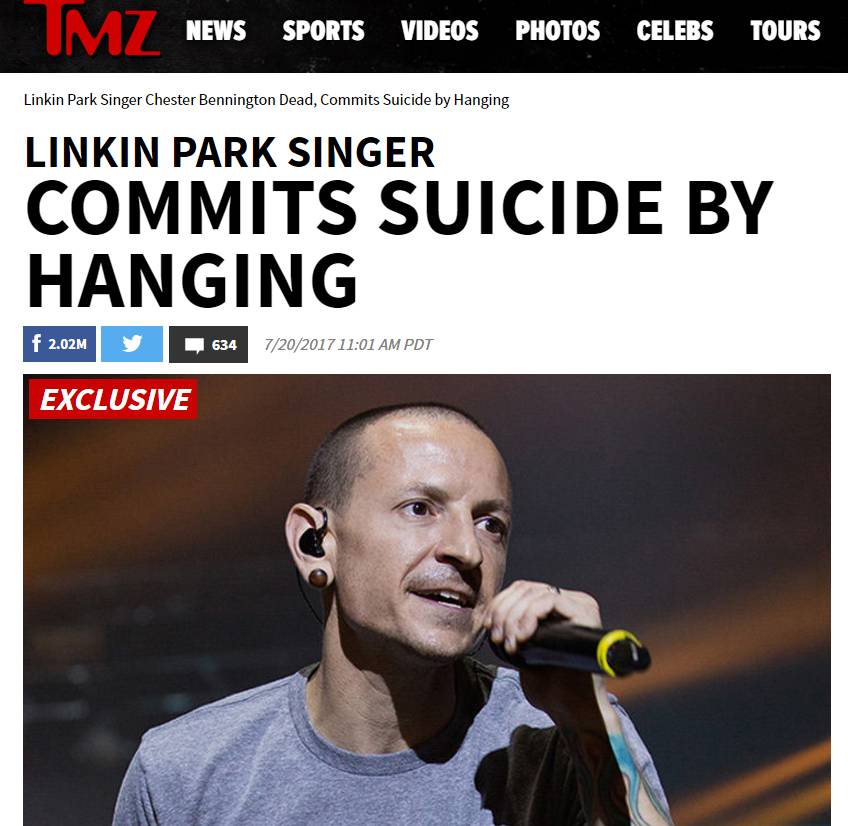
Task: Go to the TOURS page
Action: pos(785,30)
